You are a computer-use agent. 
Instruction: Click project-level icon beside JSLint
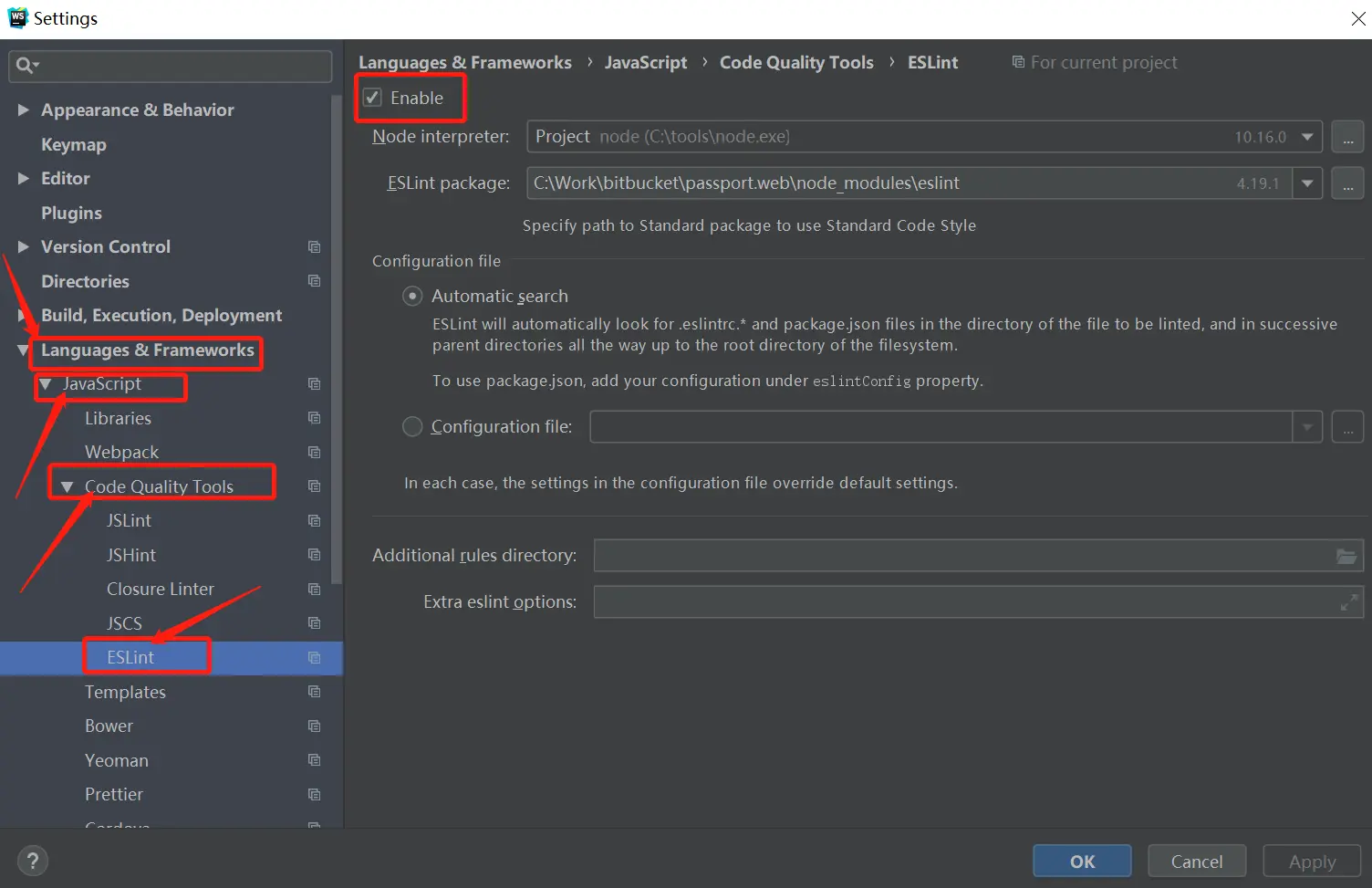coord(314,520)
